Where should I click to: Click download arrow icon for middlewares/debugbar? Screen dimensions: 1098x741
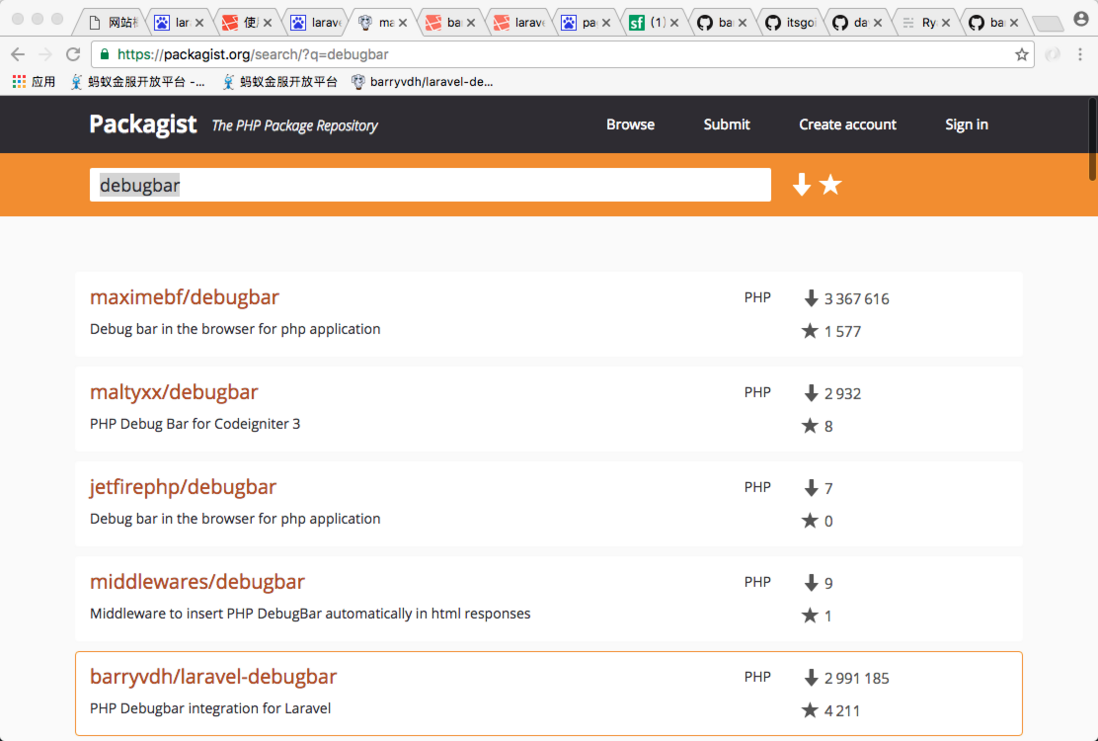811,583
